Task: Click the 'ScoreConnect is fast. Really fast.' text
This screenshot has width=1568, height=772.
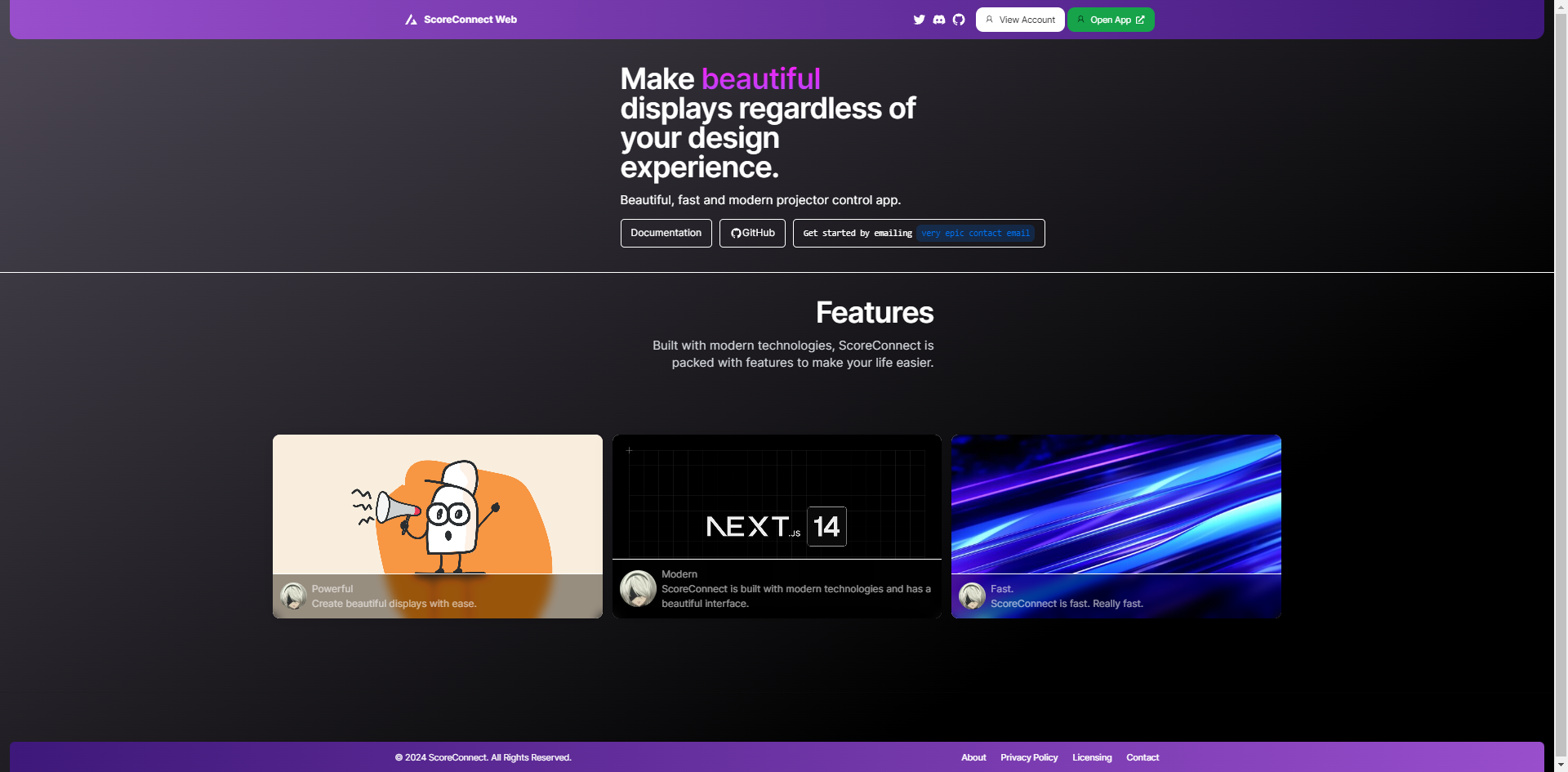Action: click(1067, 604)
